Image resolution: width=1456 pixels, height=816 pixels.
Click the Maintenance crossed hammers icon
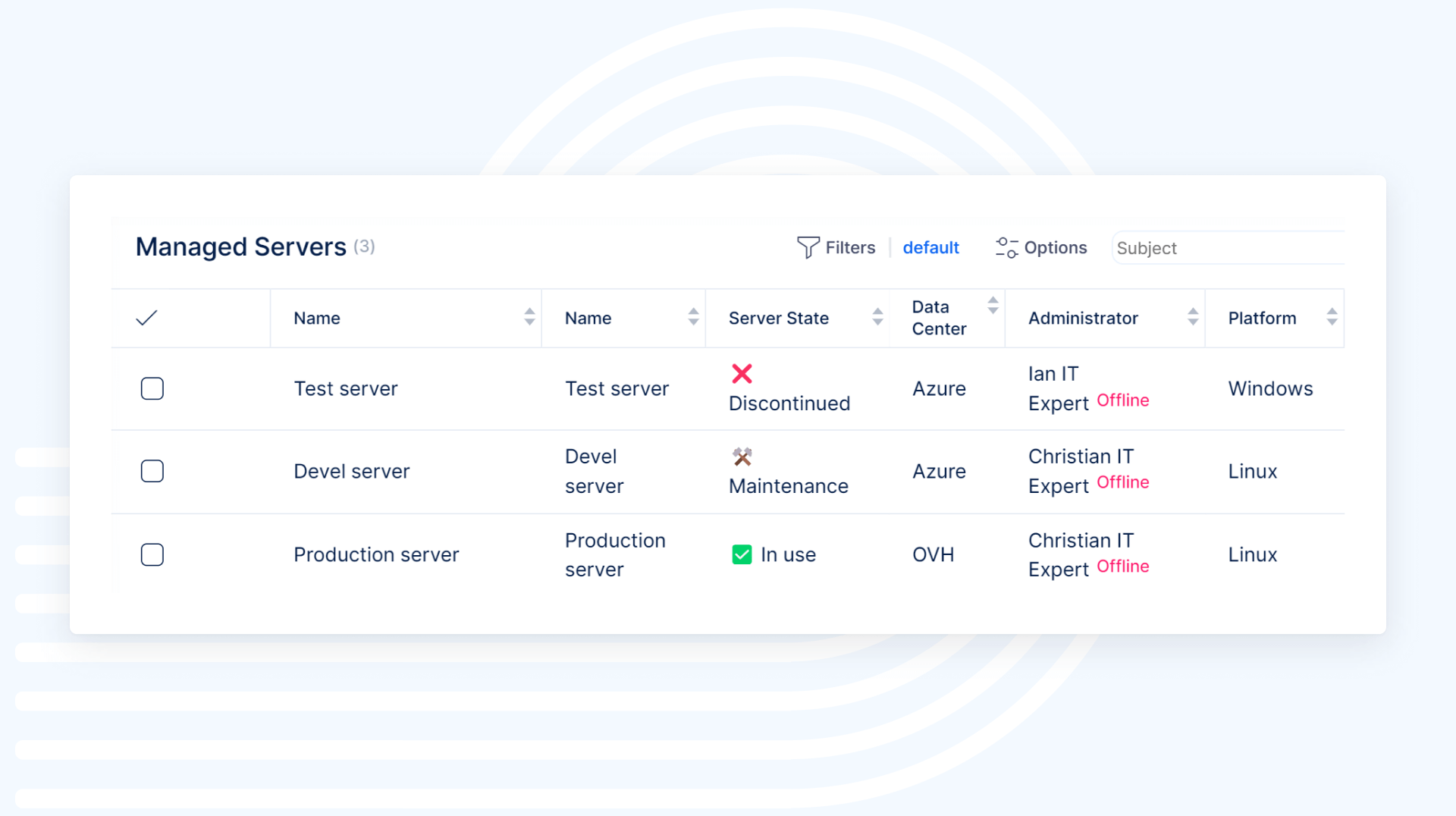click(x=742, y=457)
